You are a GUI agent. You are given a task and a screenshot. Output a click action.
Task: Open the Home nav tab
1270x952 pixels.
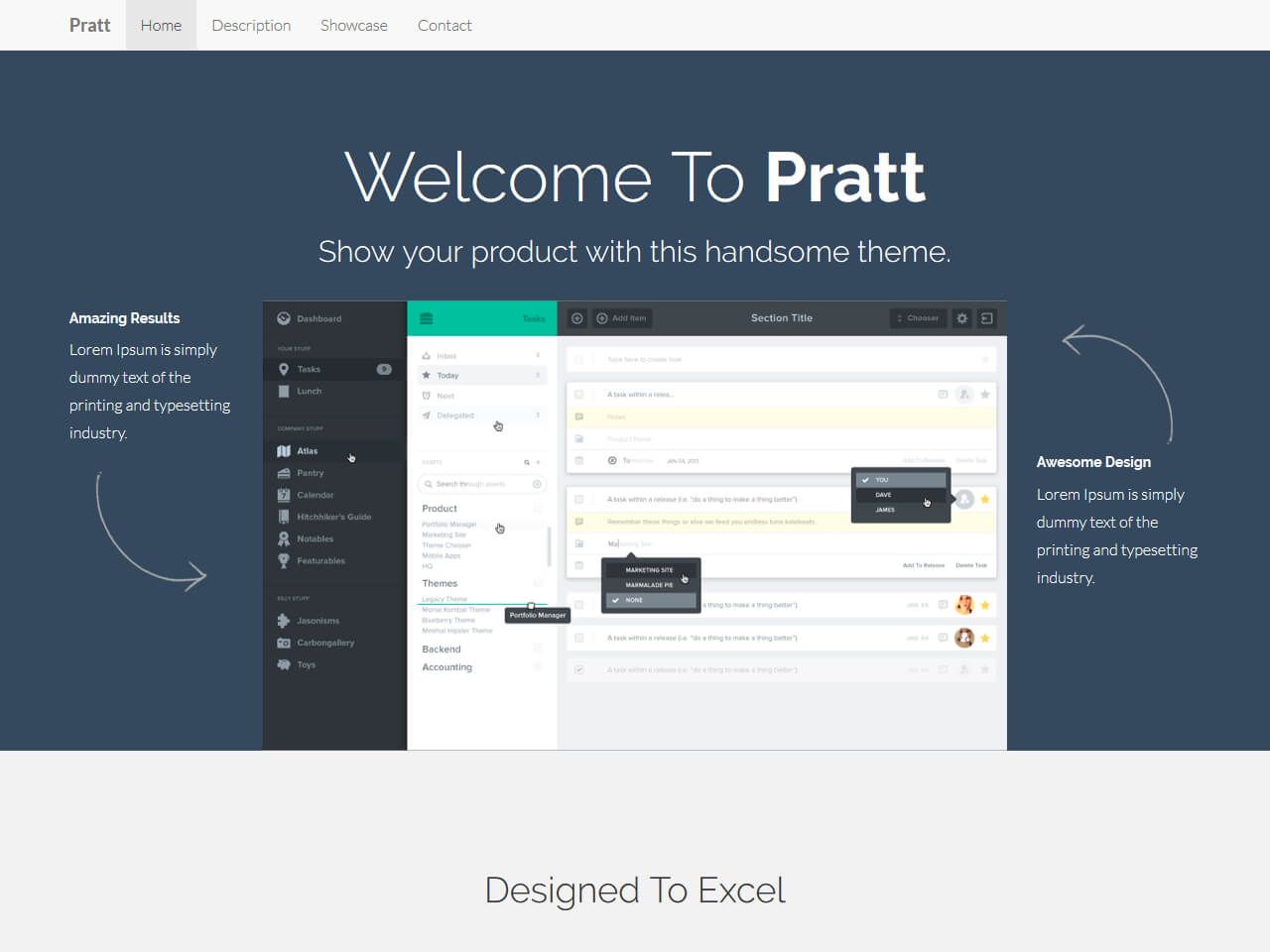tap(161, 25)
